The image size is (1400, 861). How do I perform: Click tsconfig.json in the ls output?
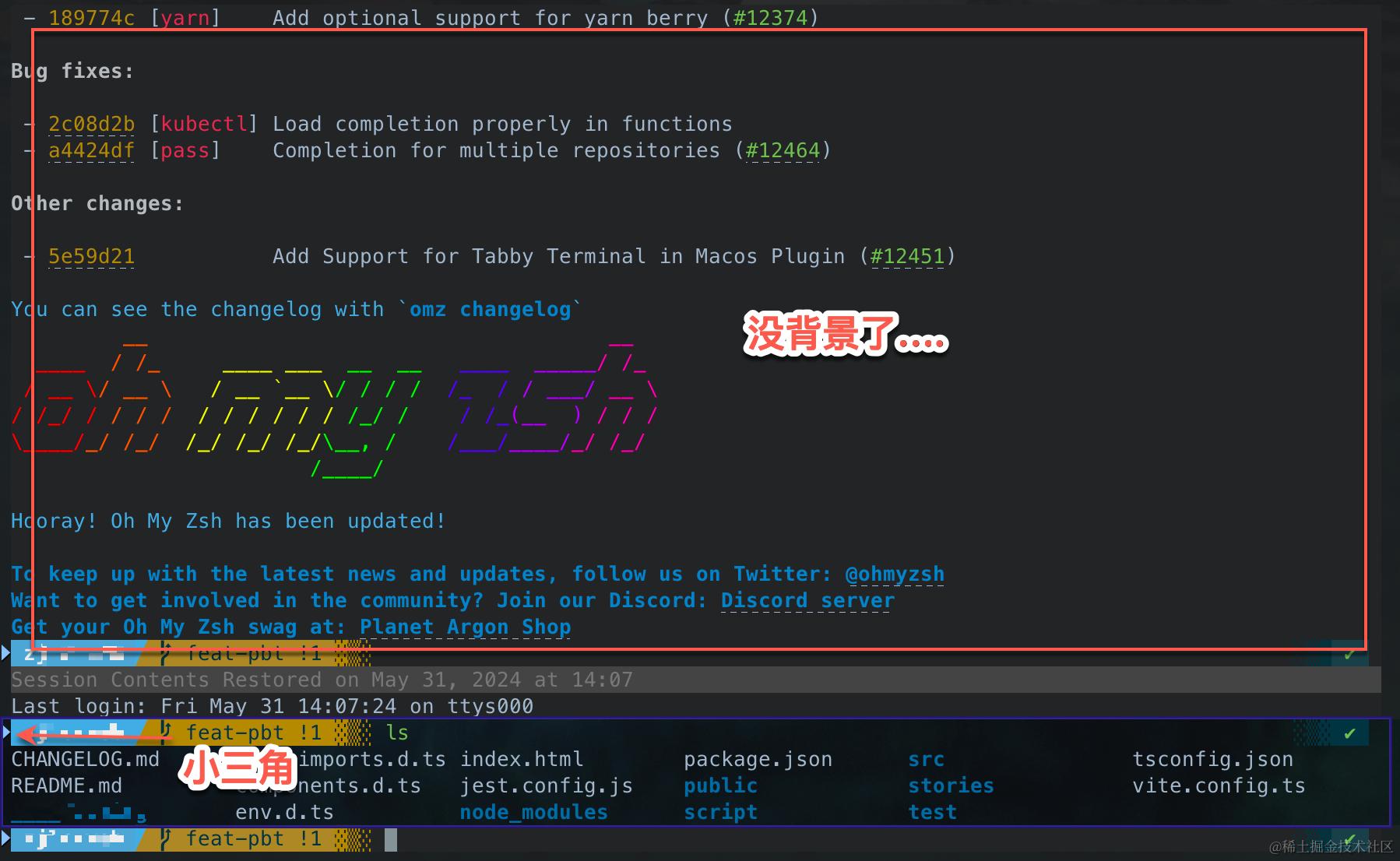[1212, 759]
